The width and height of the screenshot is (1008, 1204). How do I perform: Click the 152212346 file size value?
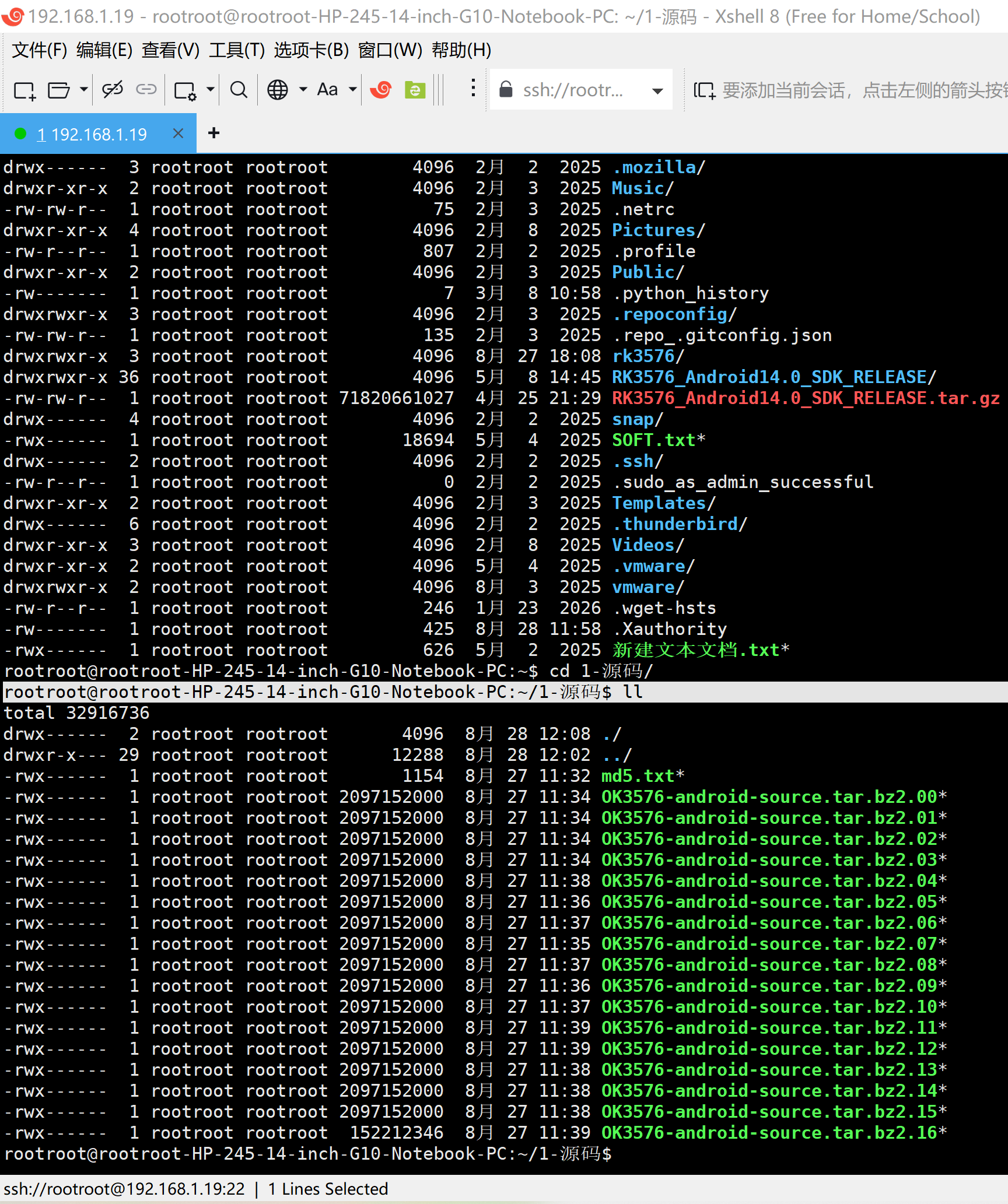pos(397,1133)
